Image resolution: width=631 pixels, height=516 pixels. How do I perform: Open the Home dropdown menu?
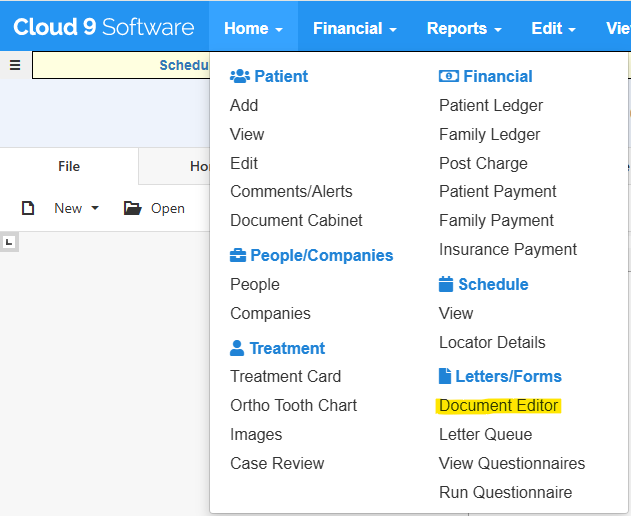coord(253,29)
